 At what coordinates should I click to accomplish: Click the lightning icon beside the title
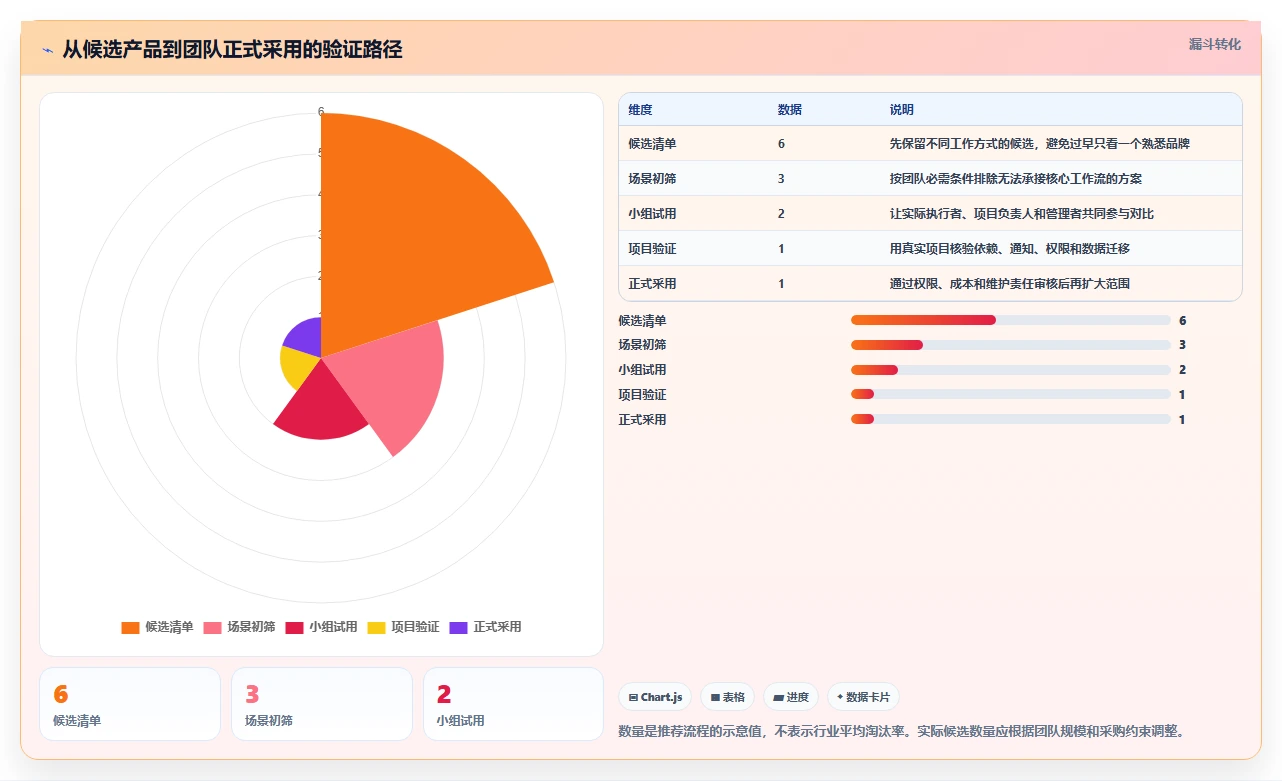click(47, 50)
